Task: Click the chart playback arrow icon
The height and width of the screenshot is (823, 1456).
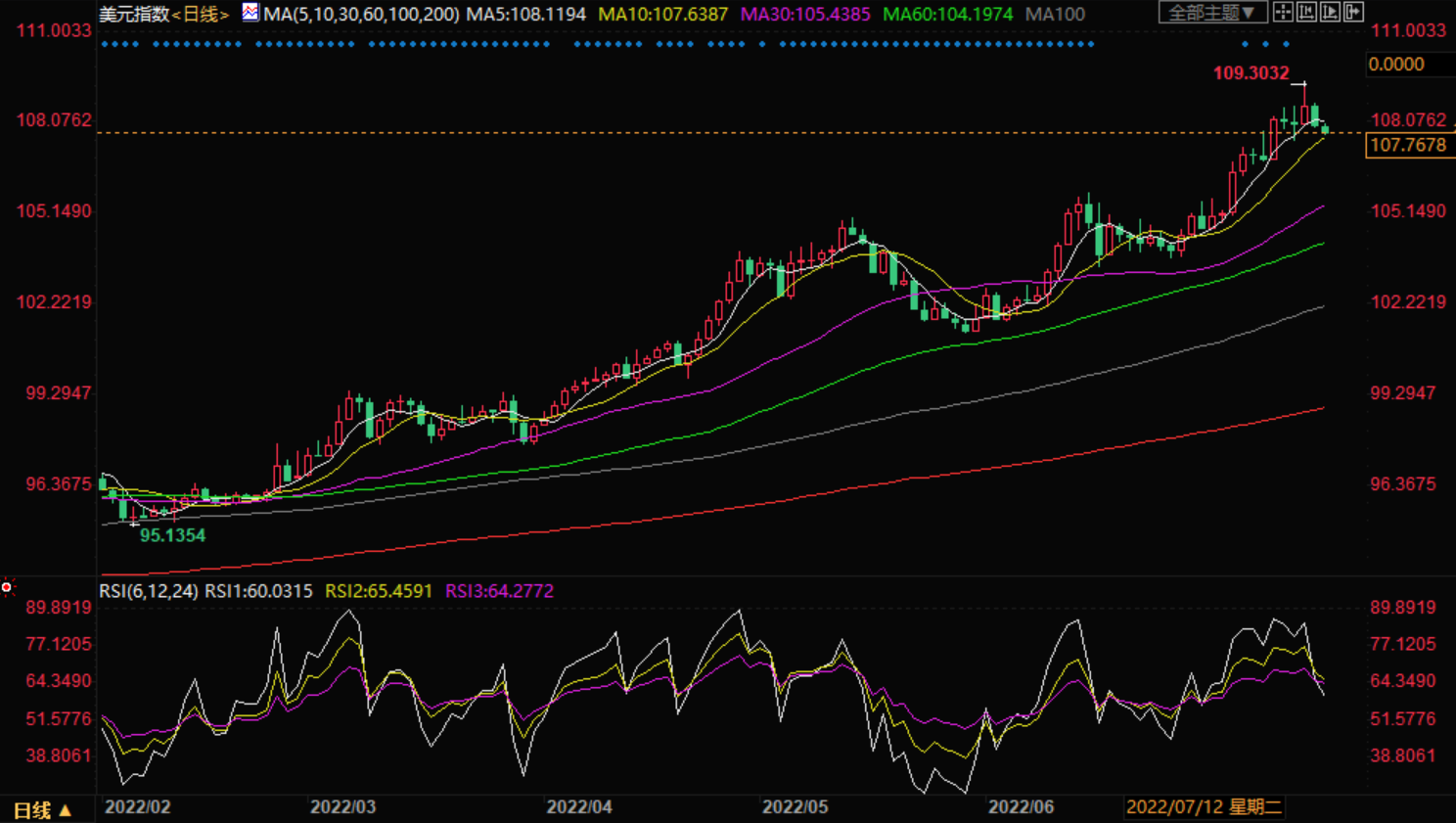Action: (x=1330, y=12)
